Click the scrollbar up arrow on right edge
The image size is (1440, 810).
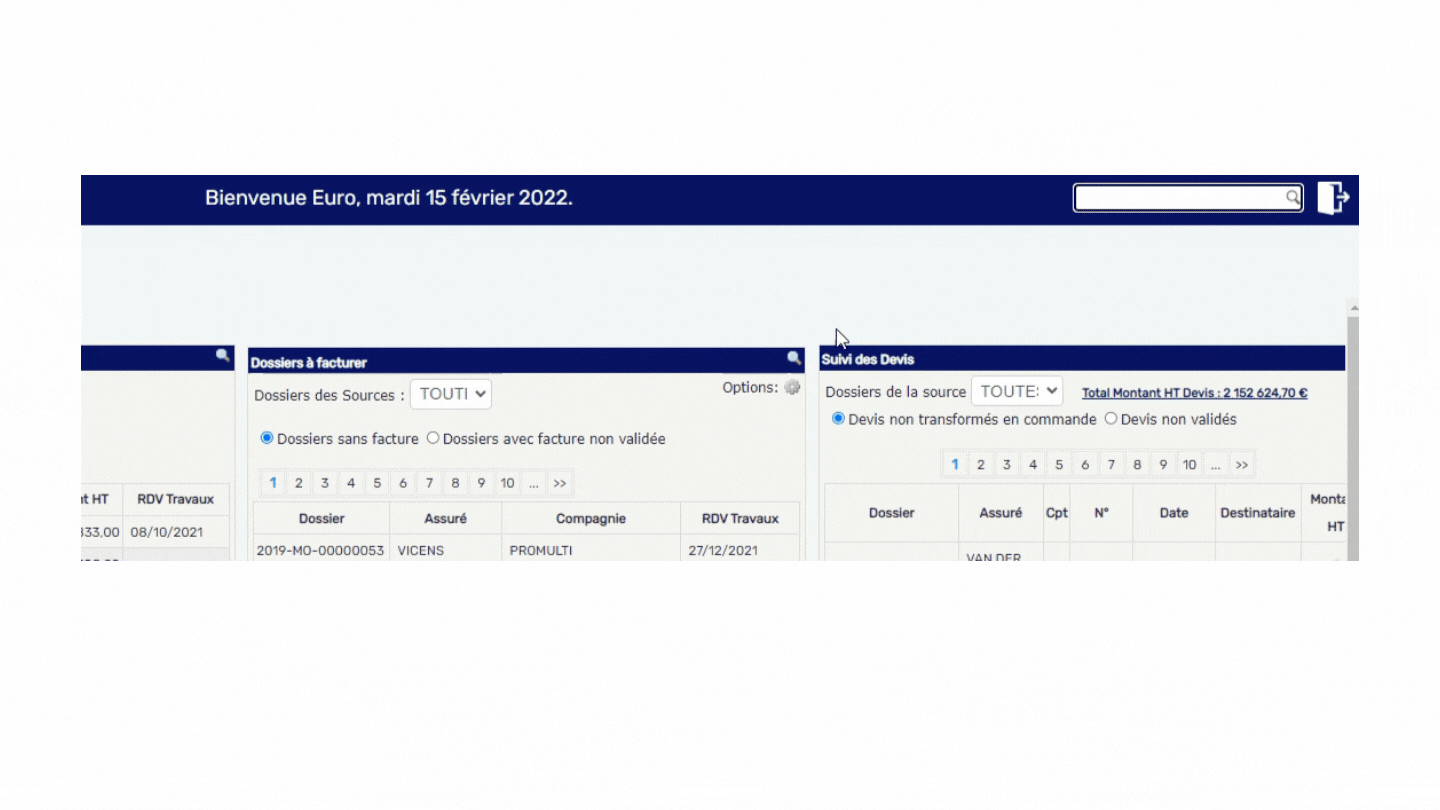(1353, 308)
